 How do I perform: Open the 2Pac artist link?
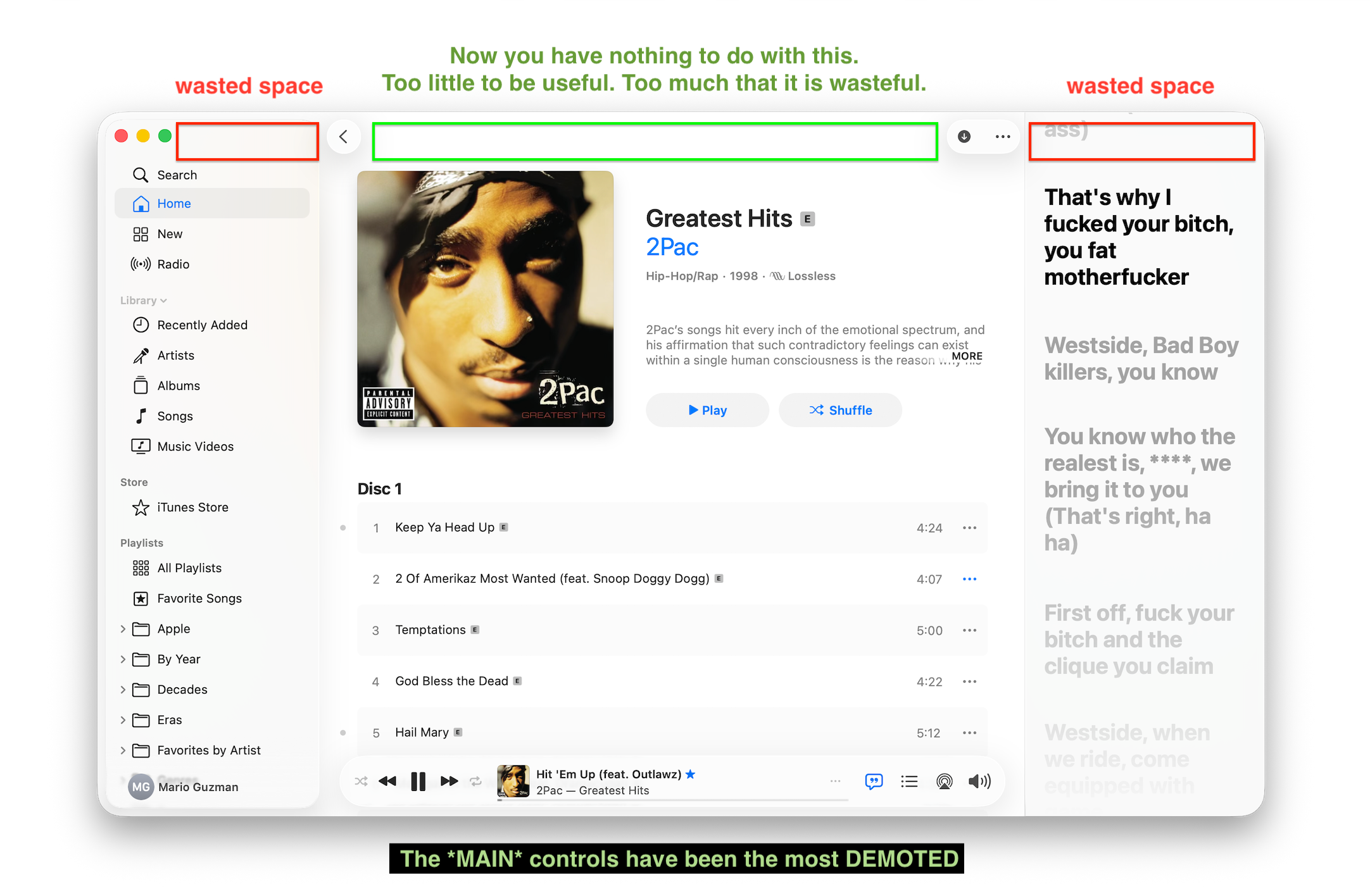[x=672, y=247]
